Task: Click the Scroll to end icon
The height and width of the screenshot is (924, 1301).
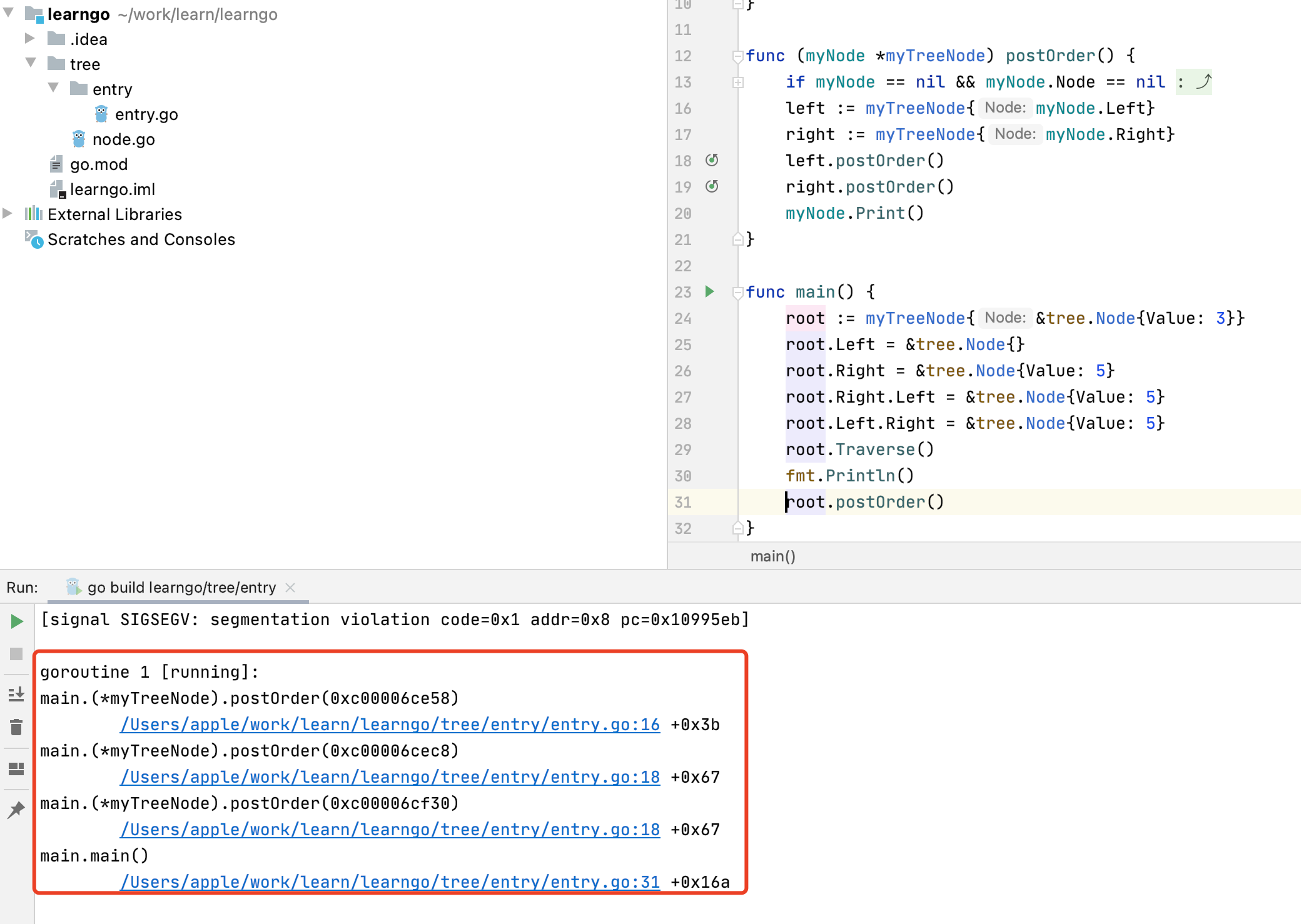Action: 16,694
